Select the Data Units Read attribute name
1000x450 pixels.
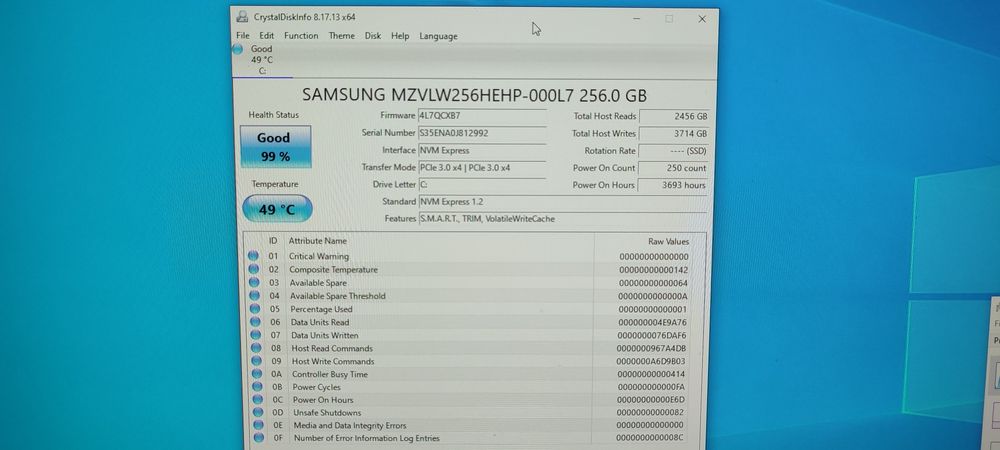tap(320, 322)
